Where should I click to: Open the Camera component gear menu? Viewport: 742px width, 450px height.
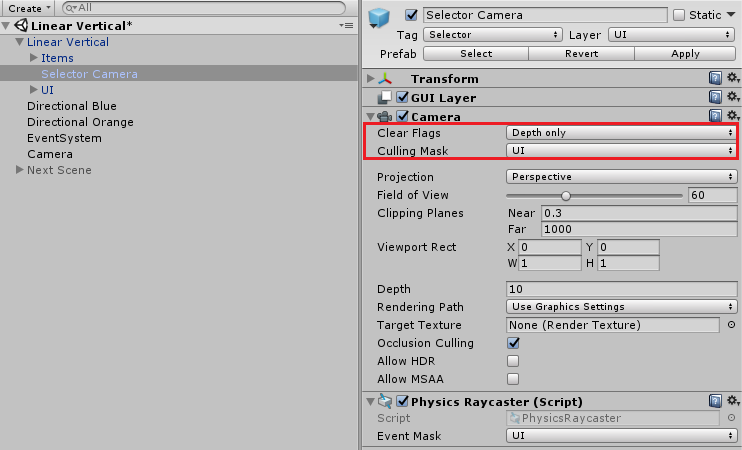coord(733,115)
